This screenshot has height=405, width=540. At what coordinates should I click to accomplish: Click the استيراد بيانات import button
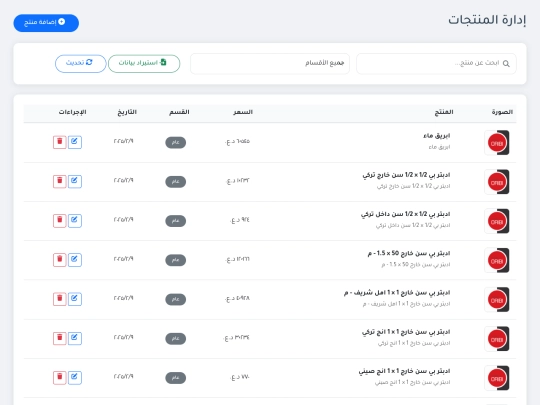[144, 63]
